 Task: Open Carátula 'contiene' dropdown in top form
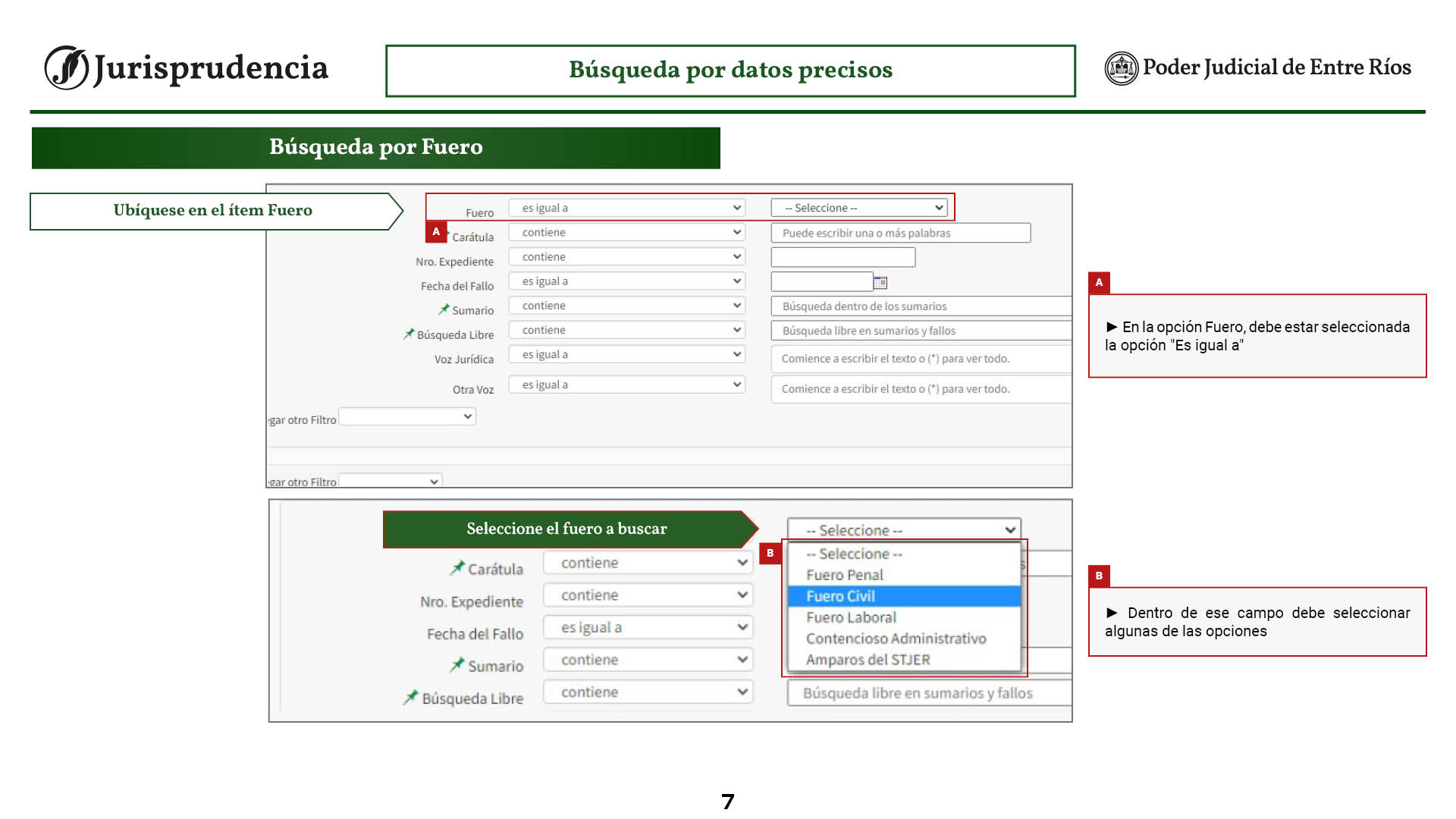(626, 232)
